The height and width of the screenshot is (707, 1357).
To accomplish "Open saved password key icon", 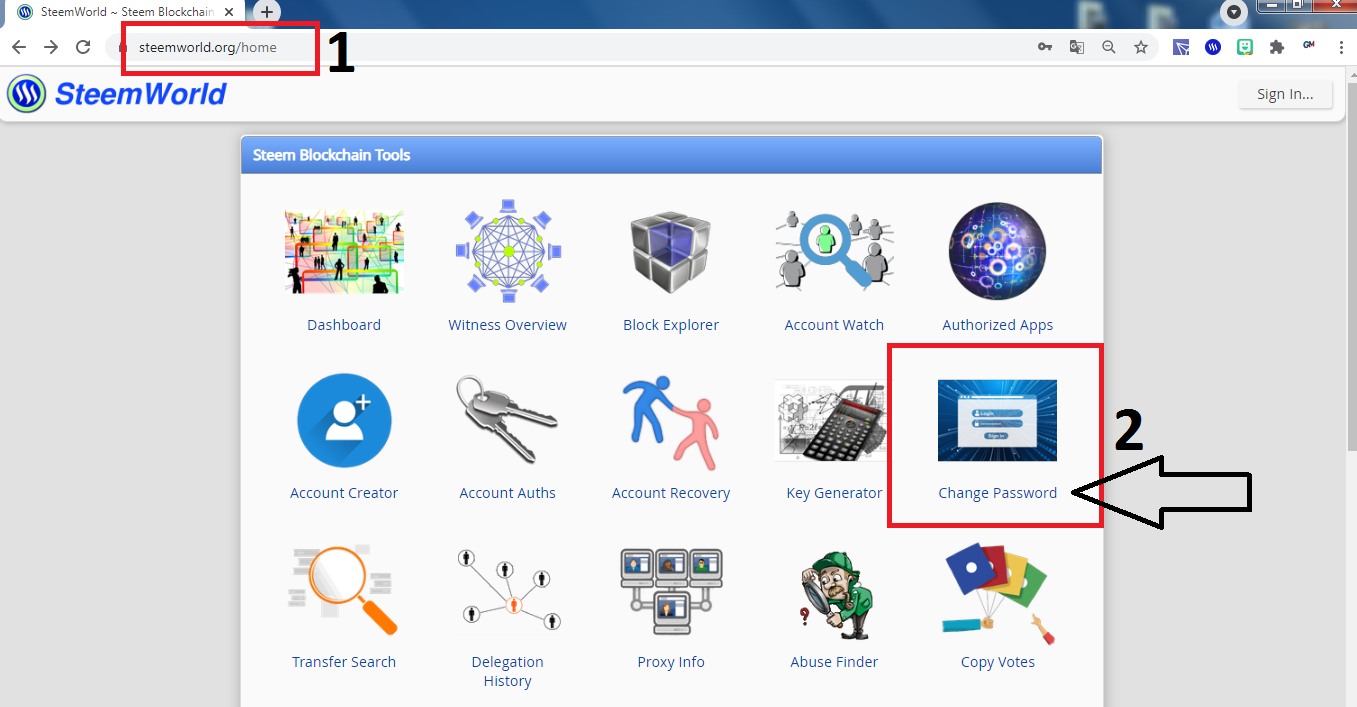I will click(x=1045, y=47).
